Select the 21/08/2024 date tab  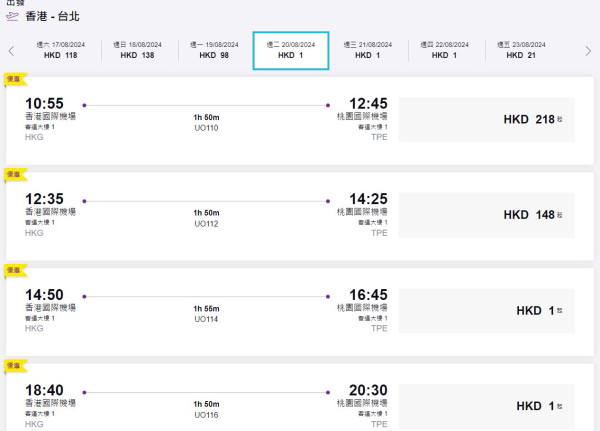point(368,50)
